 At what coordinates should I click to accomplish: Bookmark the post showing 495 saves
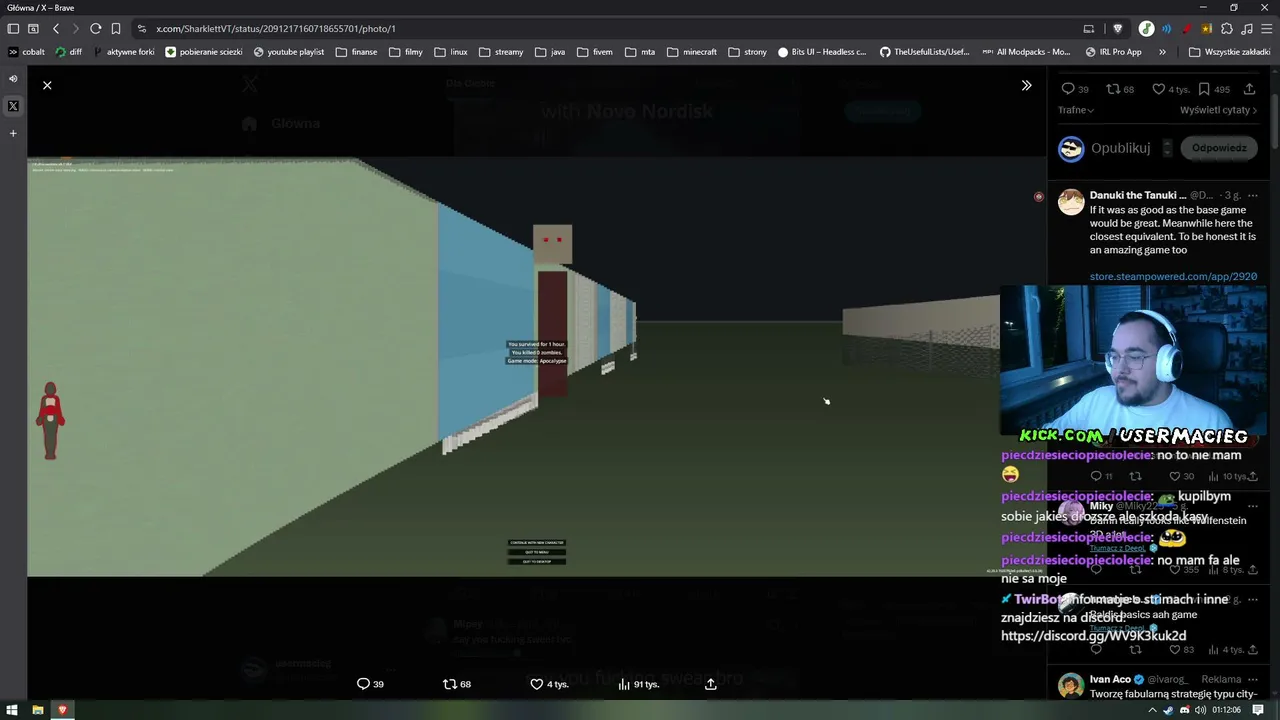pyautogui.click(x=1214, y=89)
